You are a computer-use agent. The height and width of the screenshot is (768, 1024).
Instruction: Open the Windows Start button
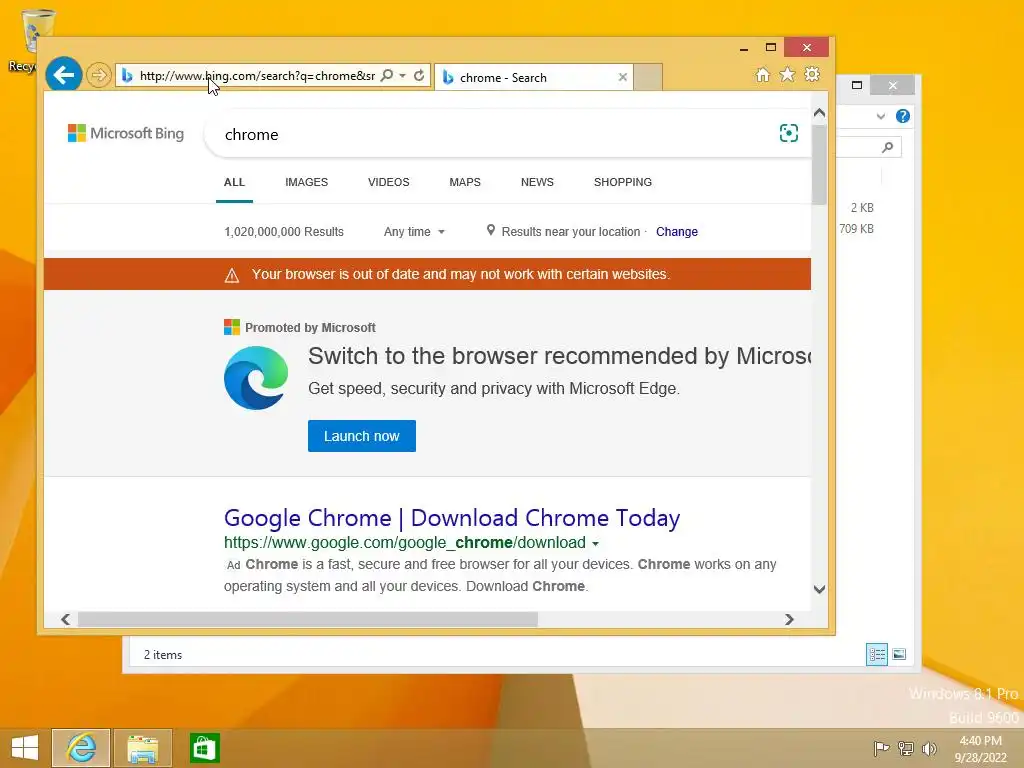pyautogui.click(x=25, y=748)
